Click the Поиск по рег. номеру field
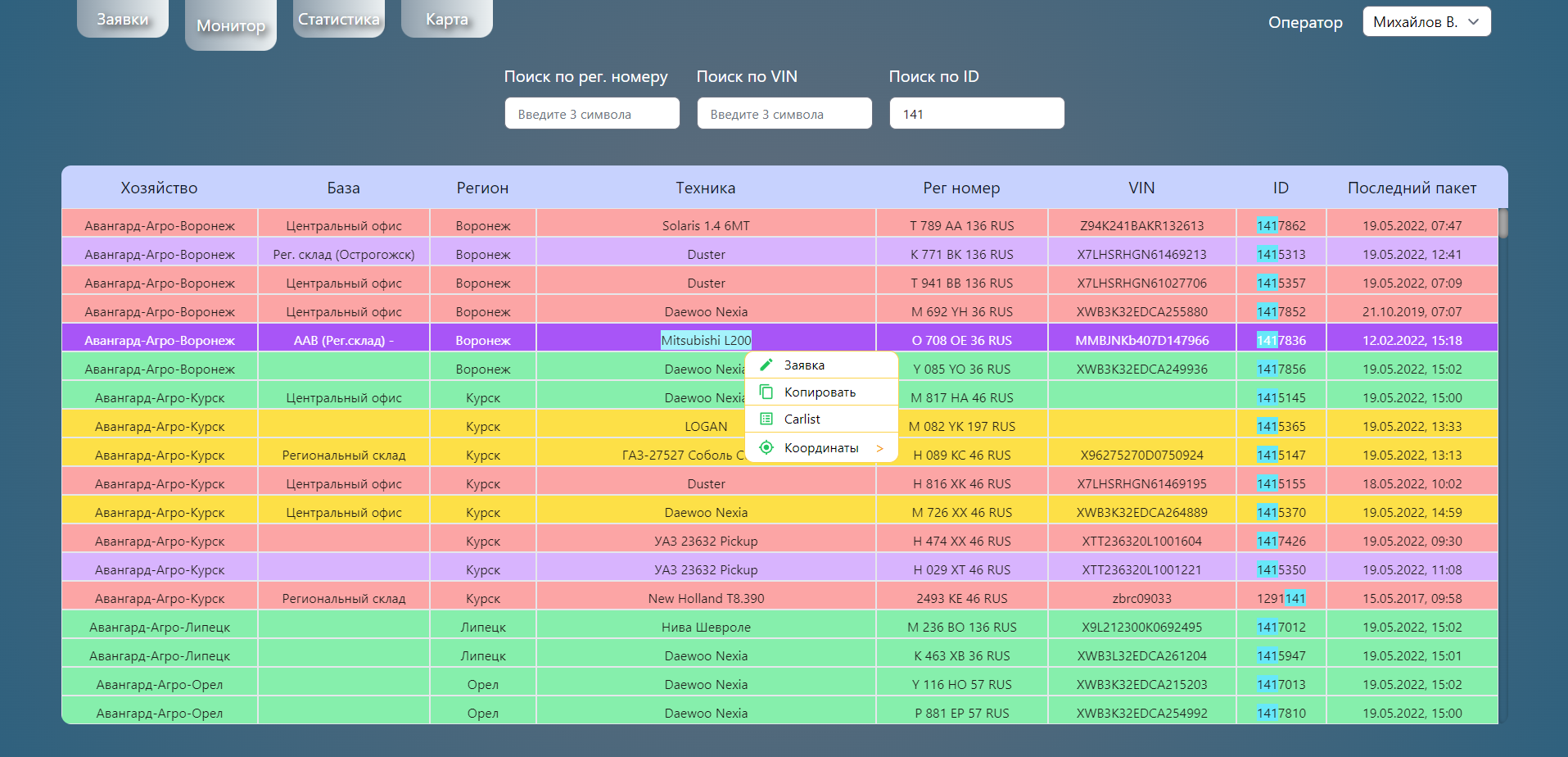Image resolution: width=1568 pixels, height=757 pixels. (591, 113)
